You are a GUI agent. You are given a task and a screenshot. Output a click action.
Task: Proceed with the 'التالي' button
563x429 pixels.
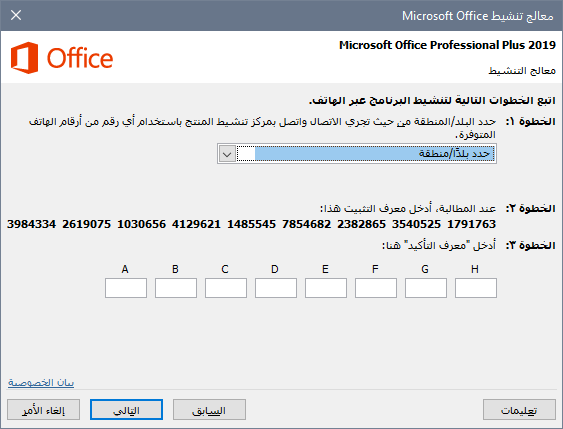(x=126, y=410)
